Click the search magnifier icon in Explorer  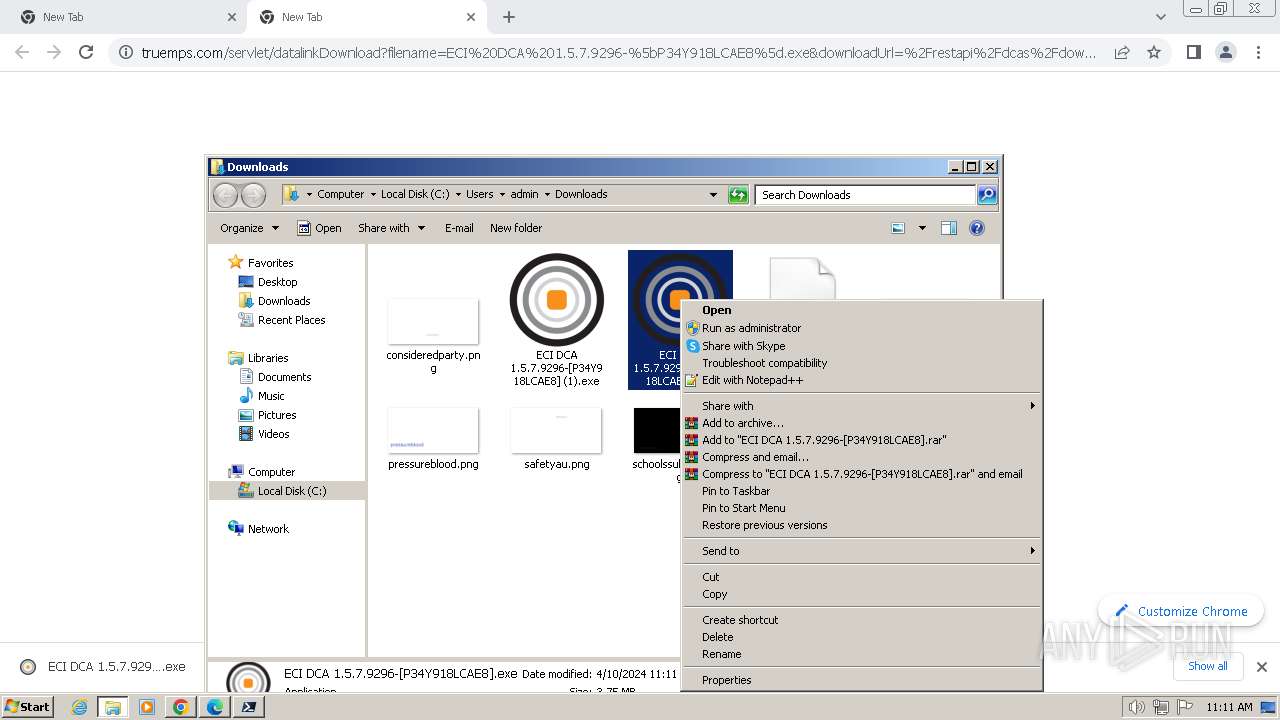(986, 195)
